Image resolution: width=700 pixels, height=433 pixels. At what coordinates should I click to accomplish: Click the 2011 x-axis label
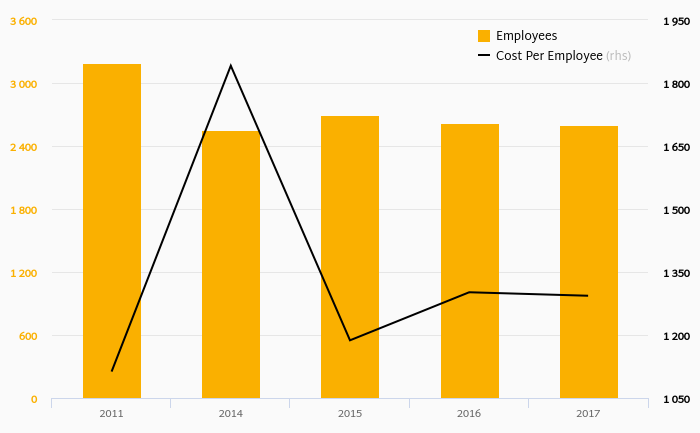click(112, 413)
